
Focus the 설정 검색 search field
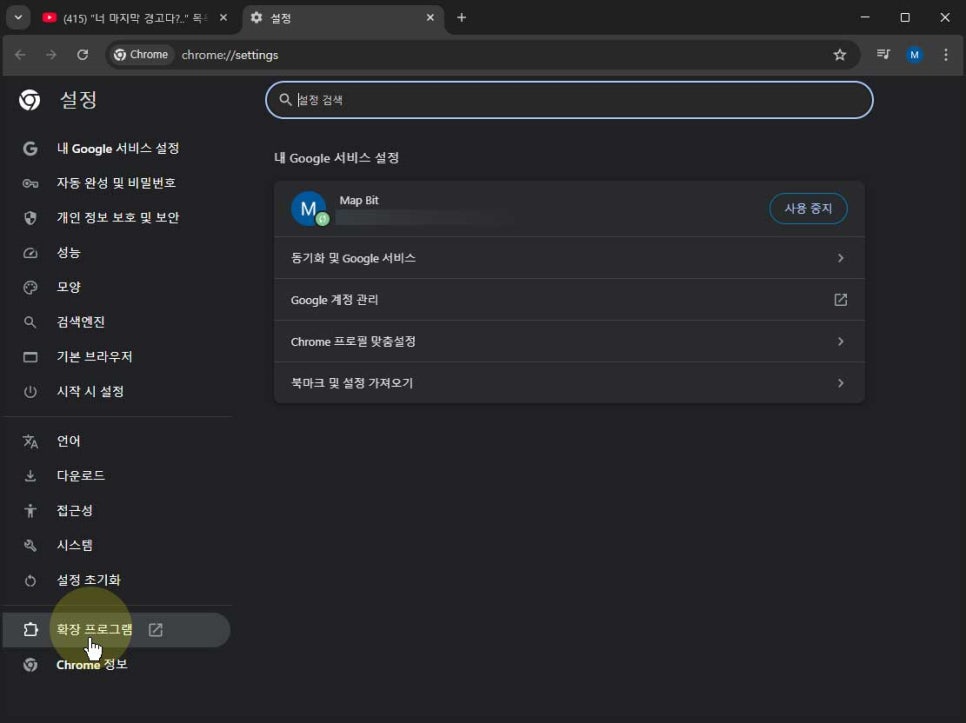[x=569, y=100]
